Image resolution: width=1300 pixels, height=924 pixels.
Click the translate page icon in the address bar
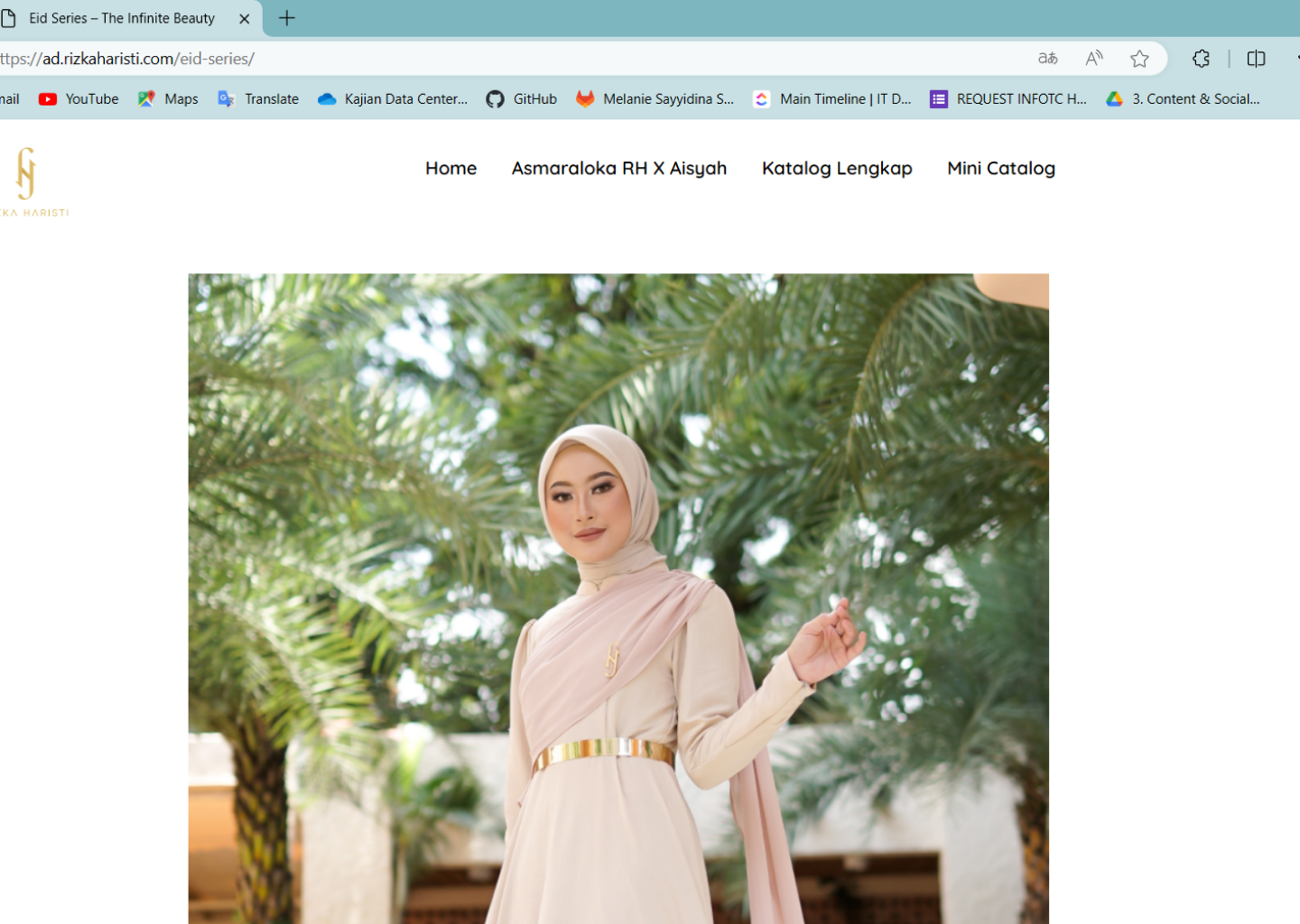tap(1048, 59)
